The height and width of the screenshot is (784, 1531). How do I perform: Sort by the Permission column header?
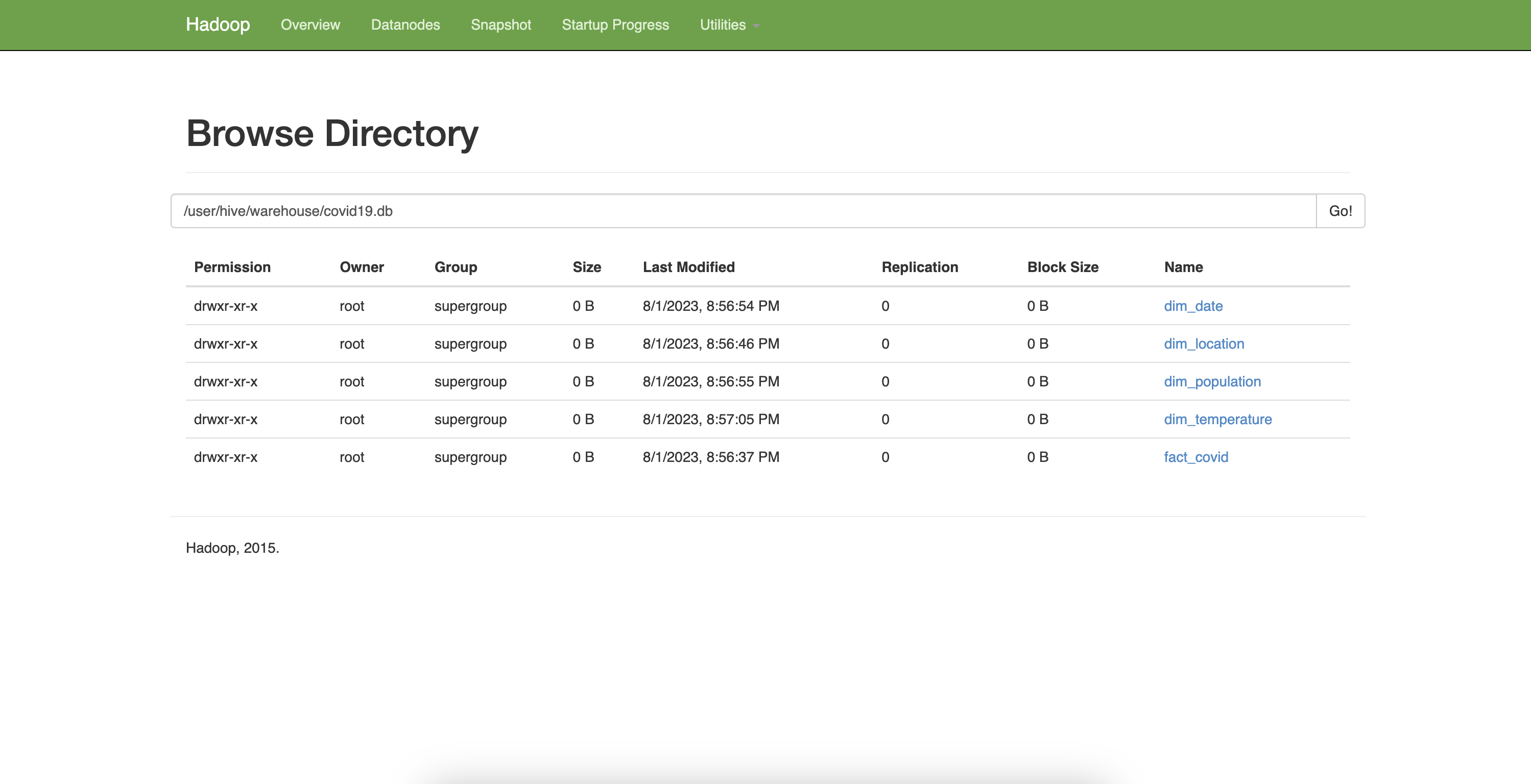[x=232, y=266]
